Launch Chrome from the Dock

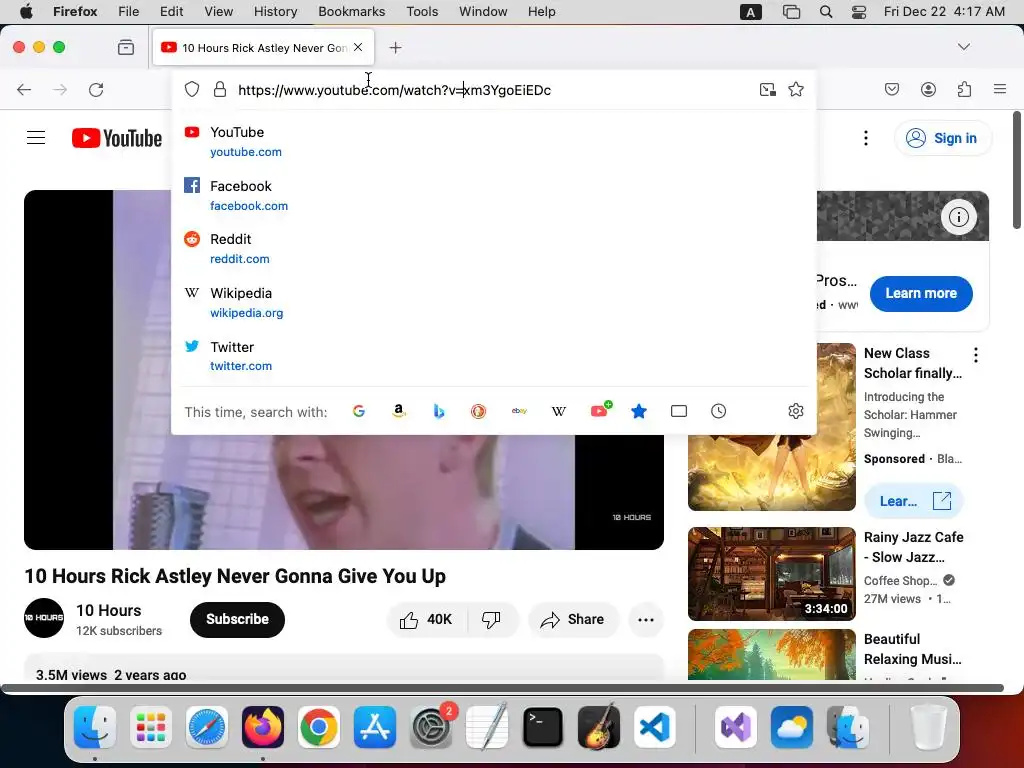pyautogui.click(x=319, y=727)
